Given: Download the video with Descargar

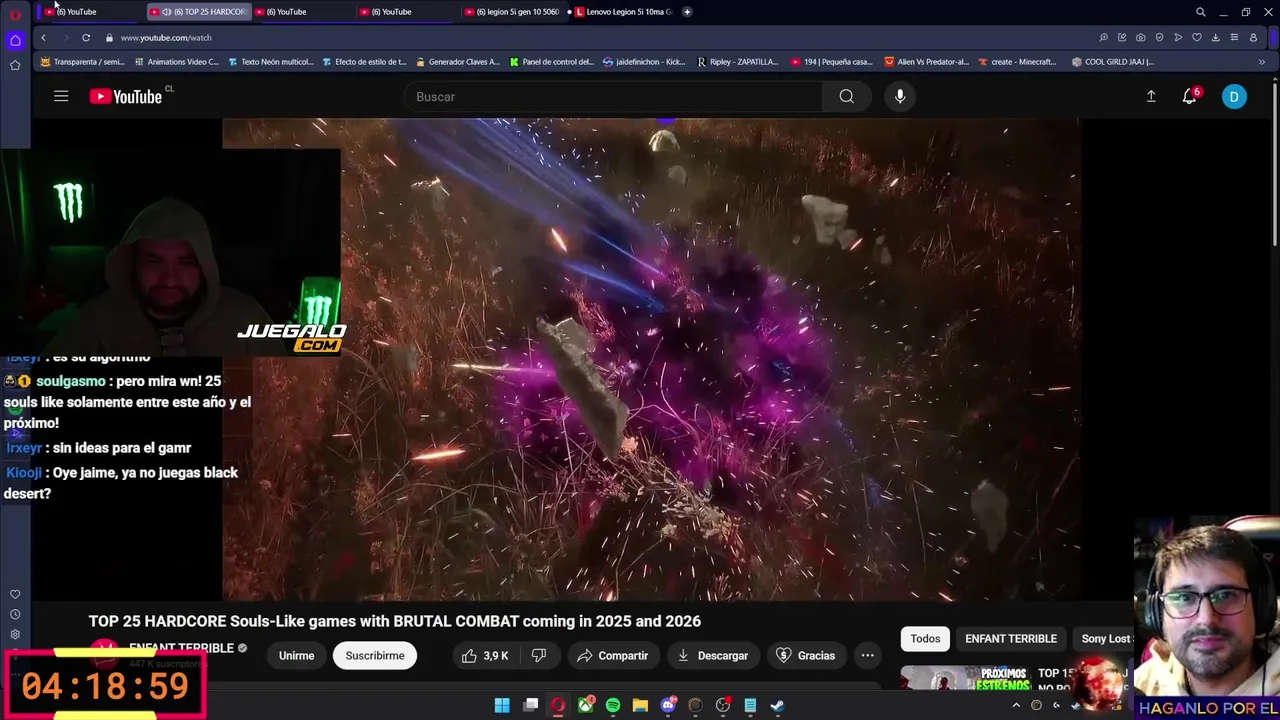Looking at the screenshot, I should [712, 655].
